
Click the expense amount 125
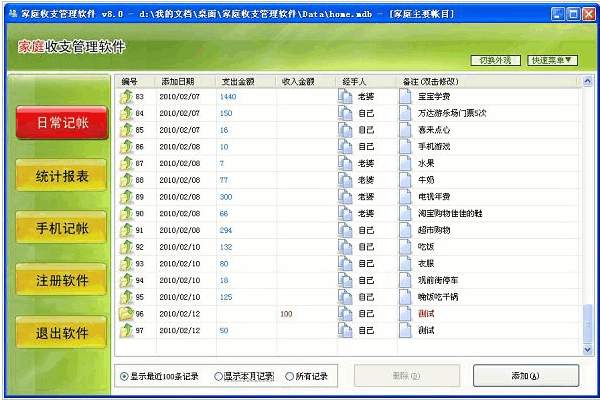coord(226,297)
